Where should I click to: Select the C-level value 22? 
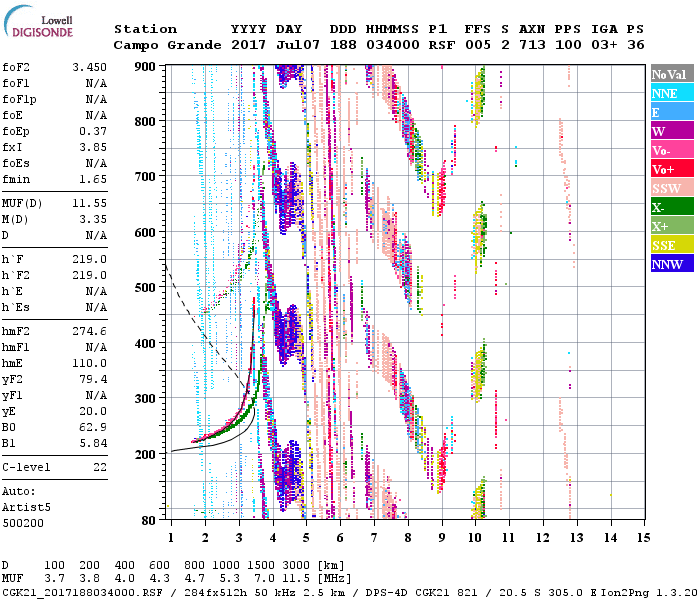99,467
